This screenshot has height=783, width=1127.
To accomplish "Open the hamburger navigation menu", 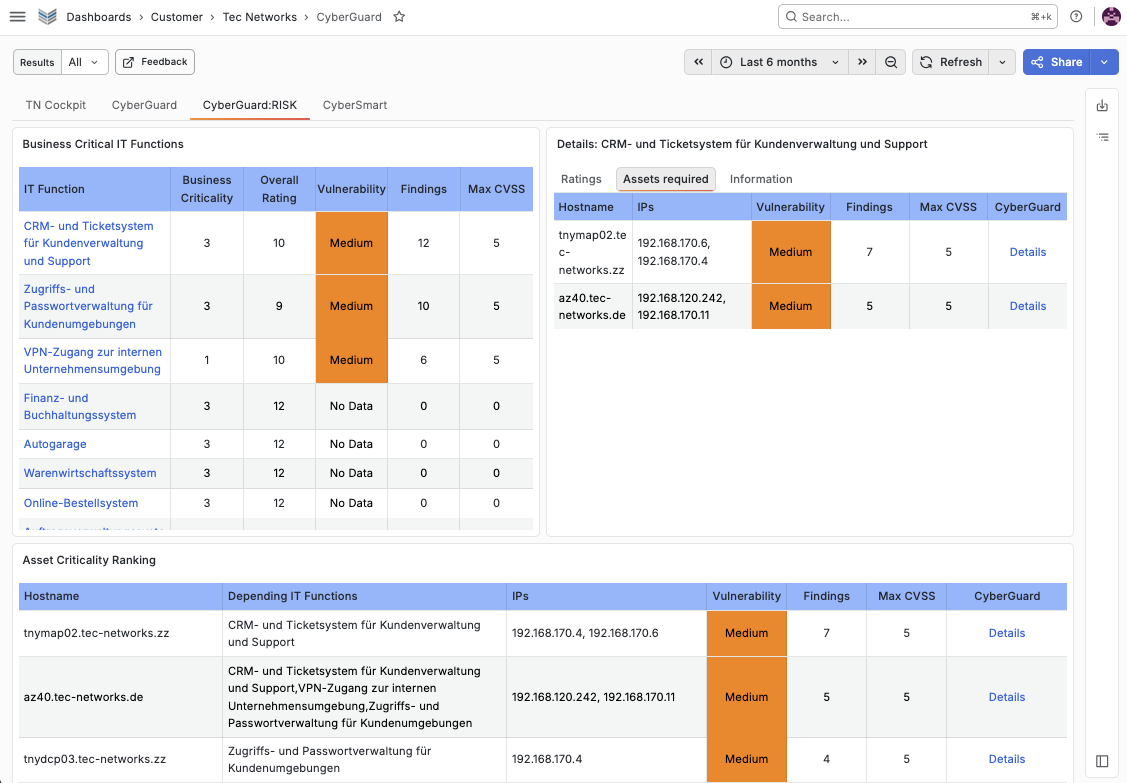I will coord(17,17).
